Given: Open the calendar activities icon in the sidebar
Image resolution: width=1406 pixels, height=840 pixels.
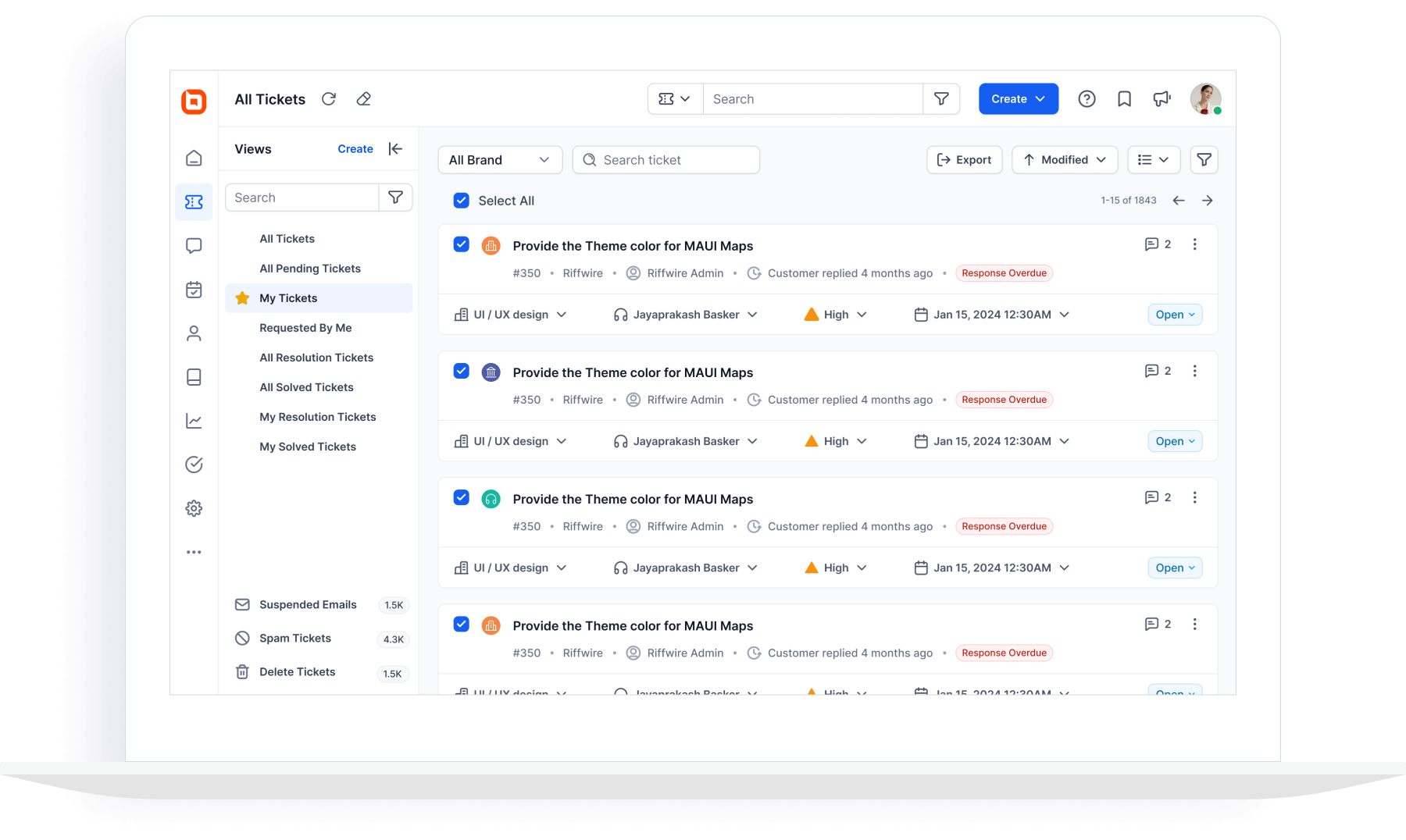Looking at the screenshot, I should pyautogui.click(x=194, y=290).
